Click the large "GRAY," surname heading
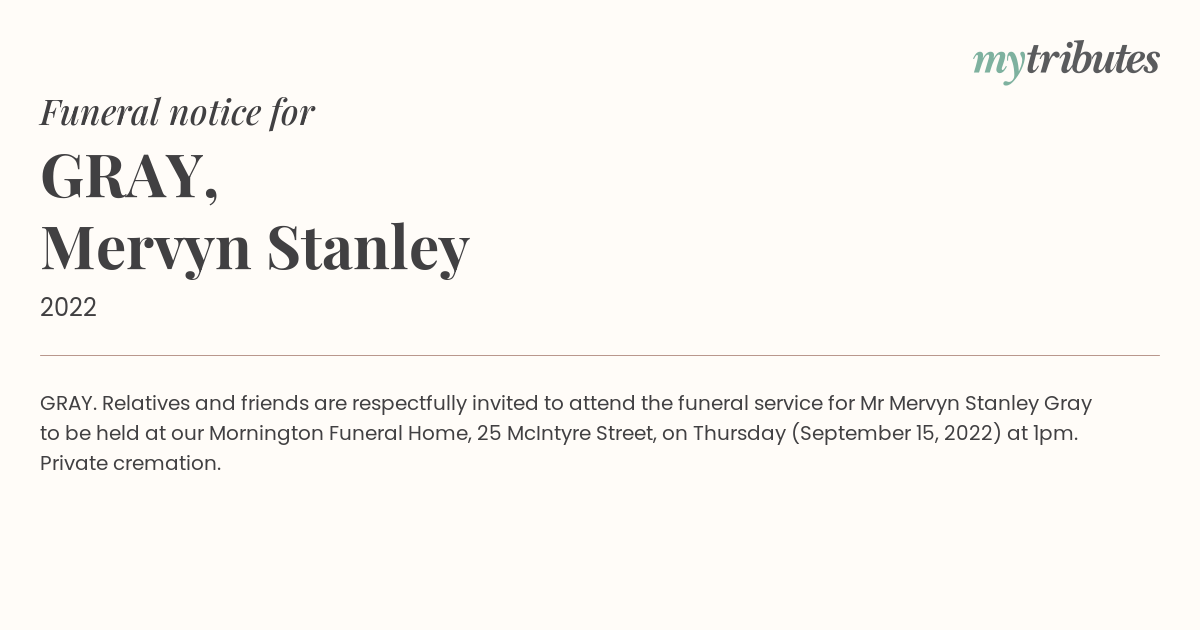 pyautogui.click(x=129, y=176)
